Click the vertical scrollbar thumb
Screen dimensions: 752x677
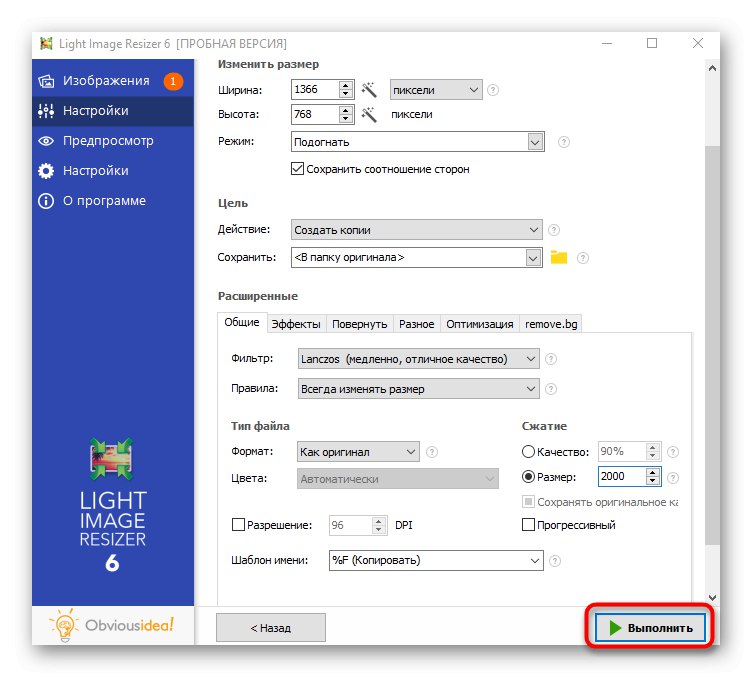point(712,345)
